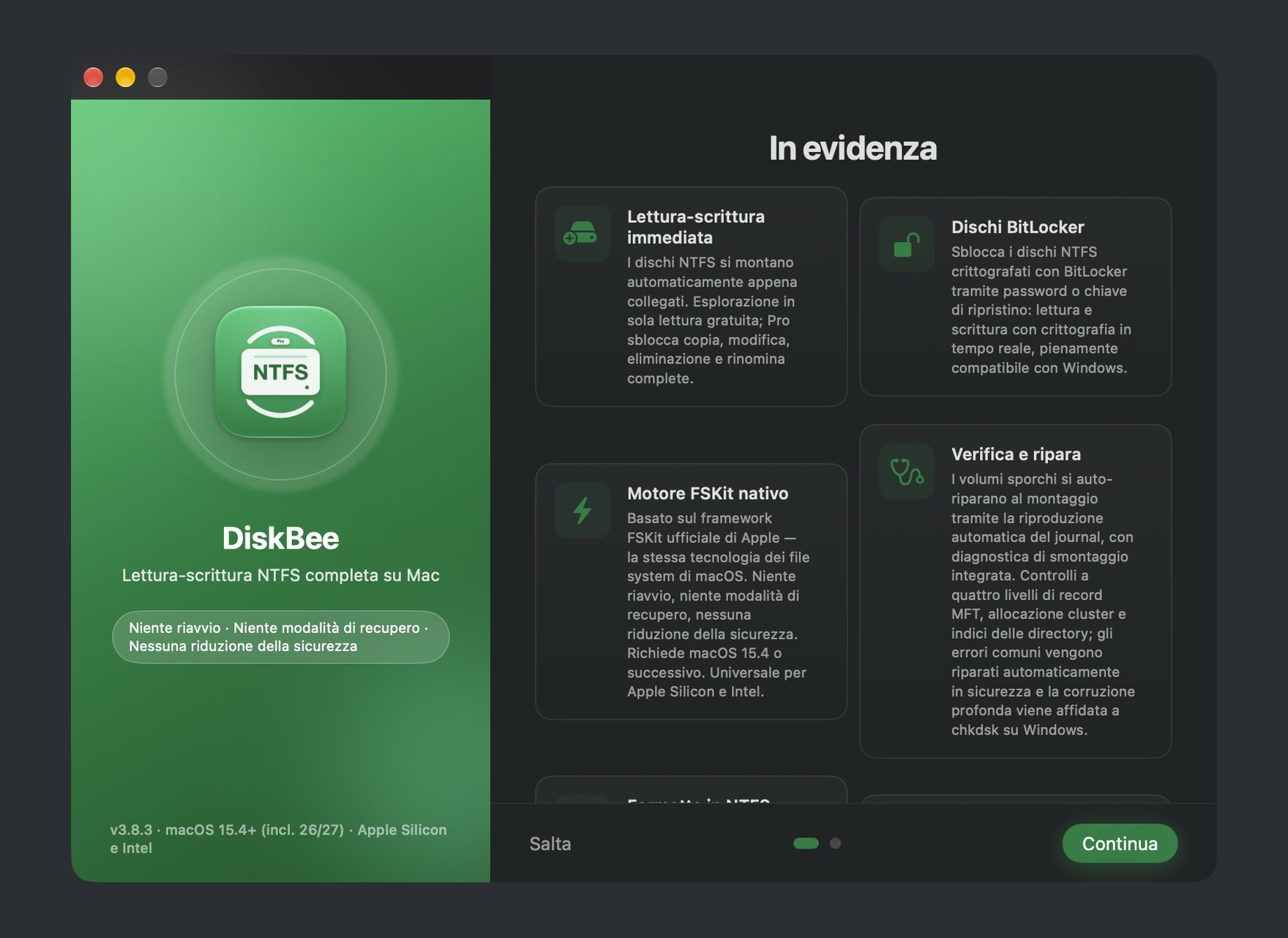Click the In evidenza title
Viewport: 1288px width, 938px height.
click(x=853, y=148)
